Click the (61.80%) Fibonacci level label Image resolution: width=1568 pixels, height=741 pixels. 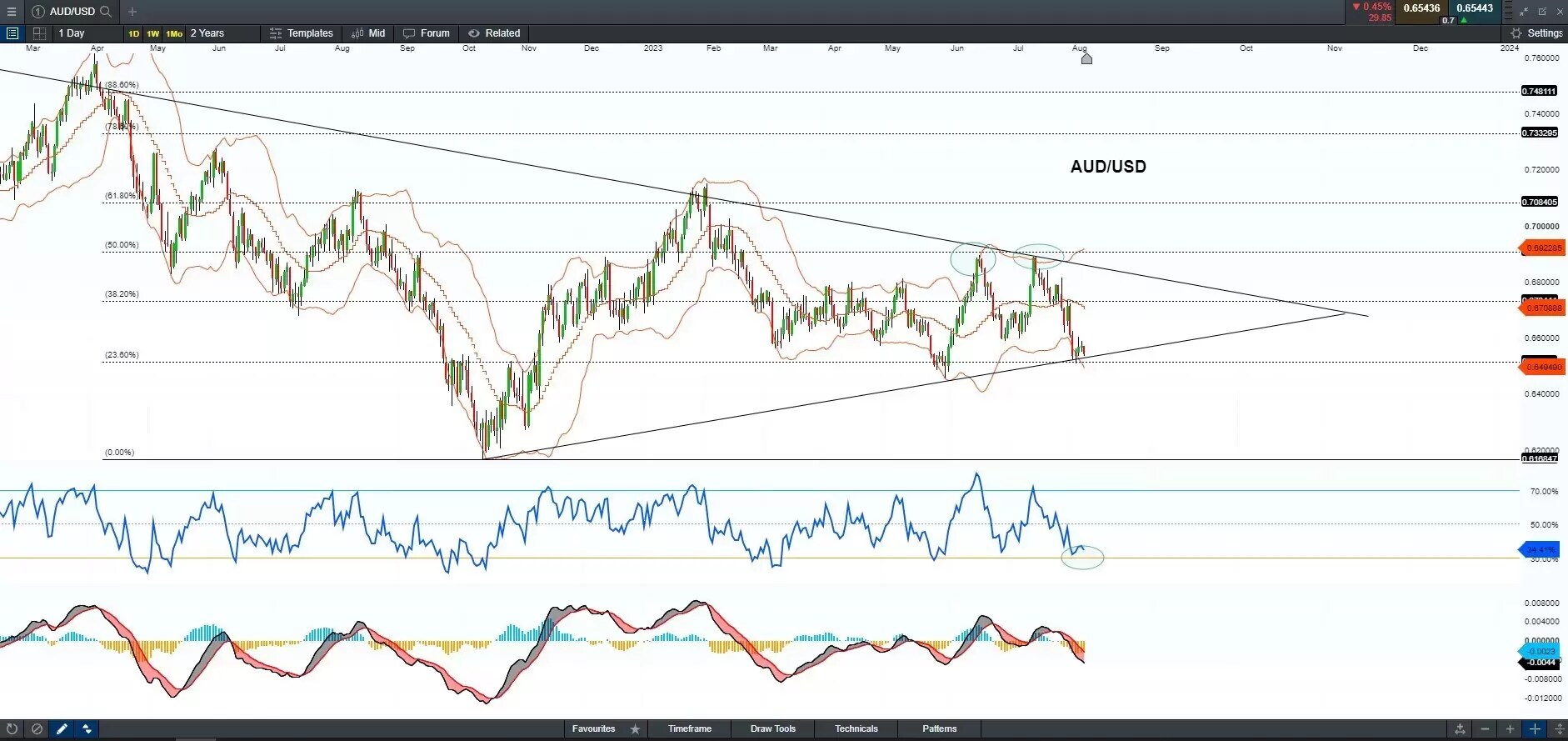[x=121, y=196]
